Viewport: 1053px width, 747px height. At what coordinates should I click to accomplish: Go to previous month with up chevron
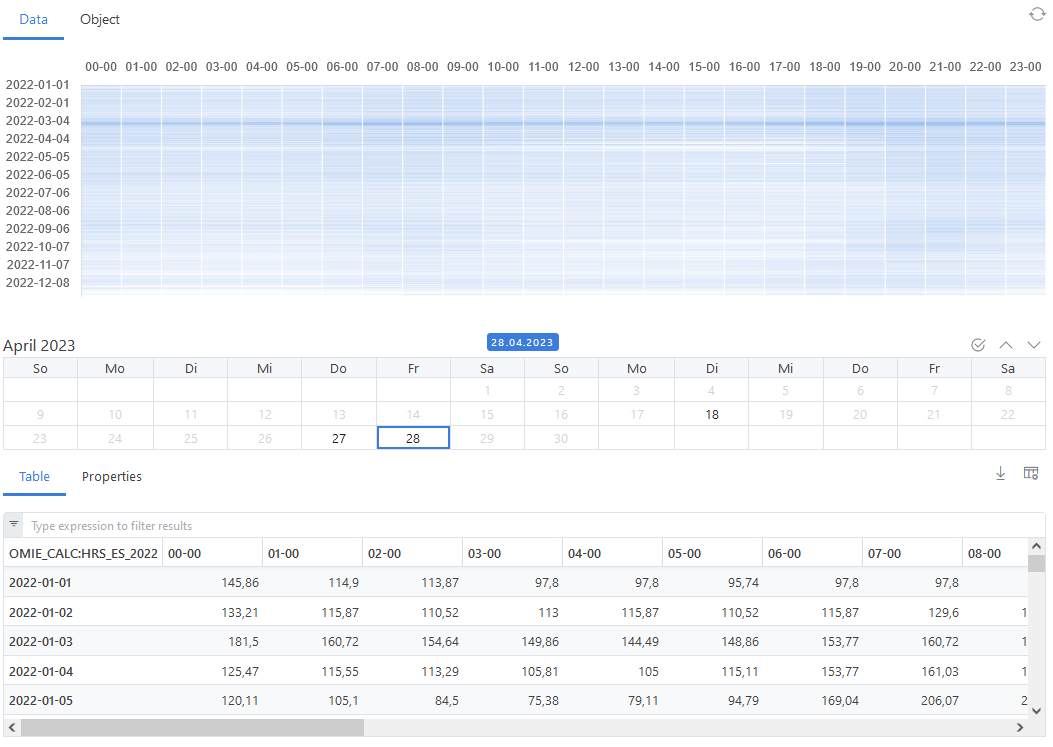pos(1006,345)
